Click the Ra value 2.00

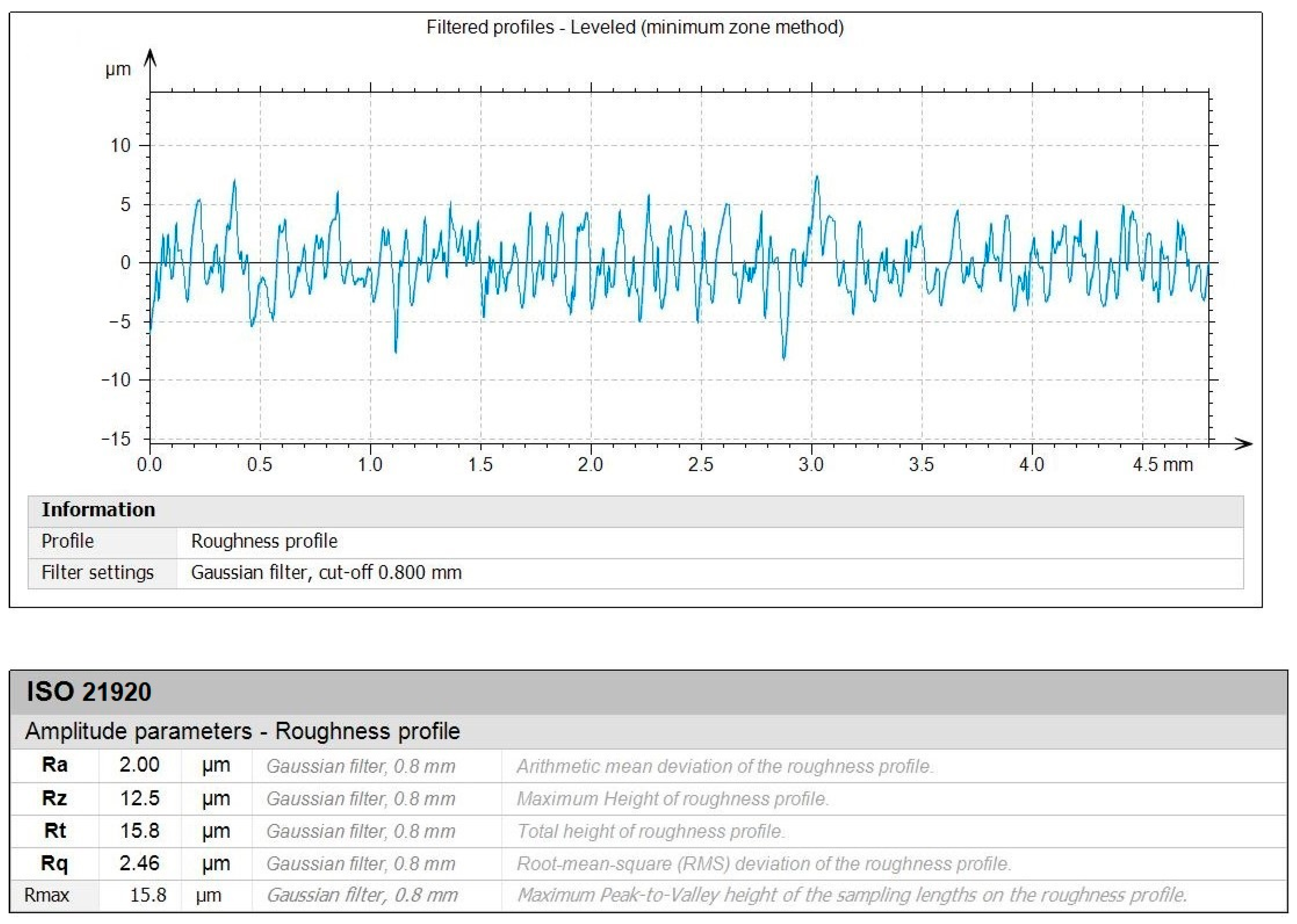point(139,765)
